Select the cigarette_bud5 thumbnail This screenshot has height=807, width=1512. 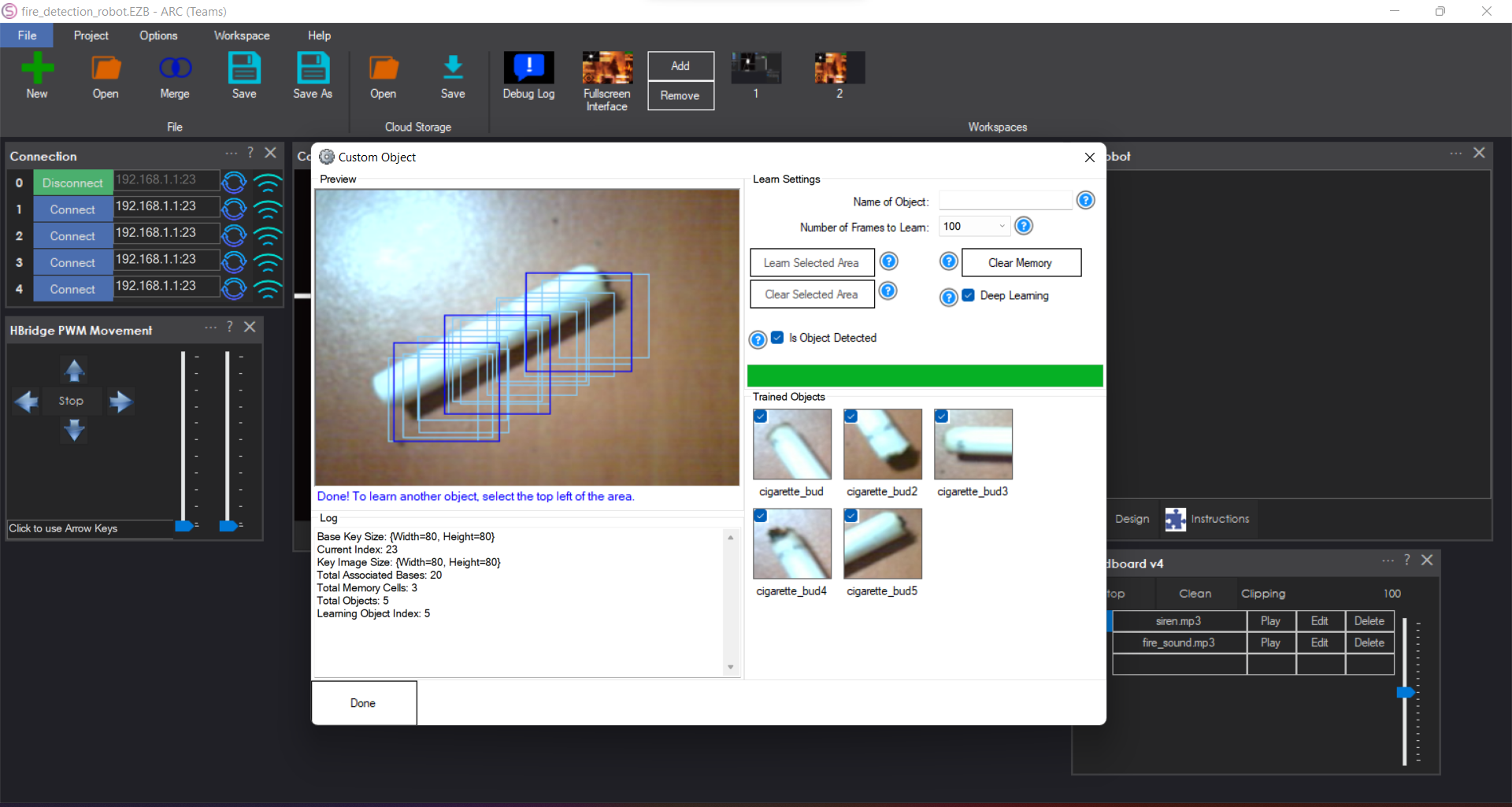(882, 543)
